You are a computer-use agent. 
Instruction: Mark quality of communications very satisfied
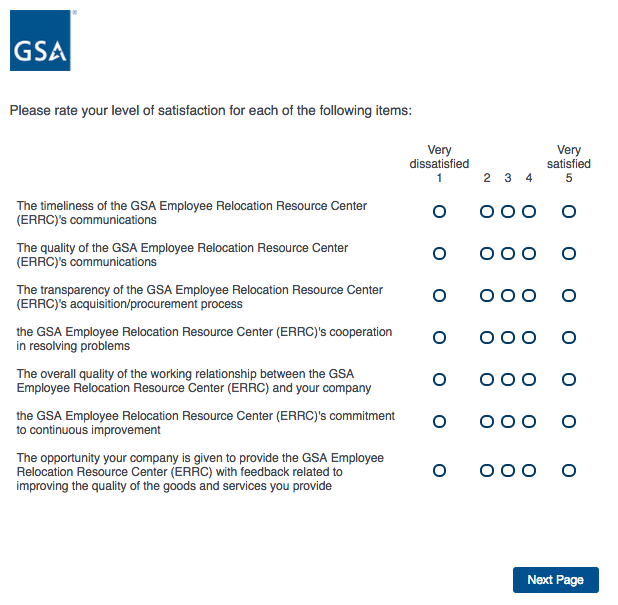569,254
